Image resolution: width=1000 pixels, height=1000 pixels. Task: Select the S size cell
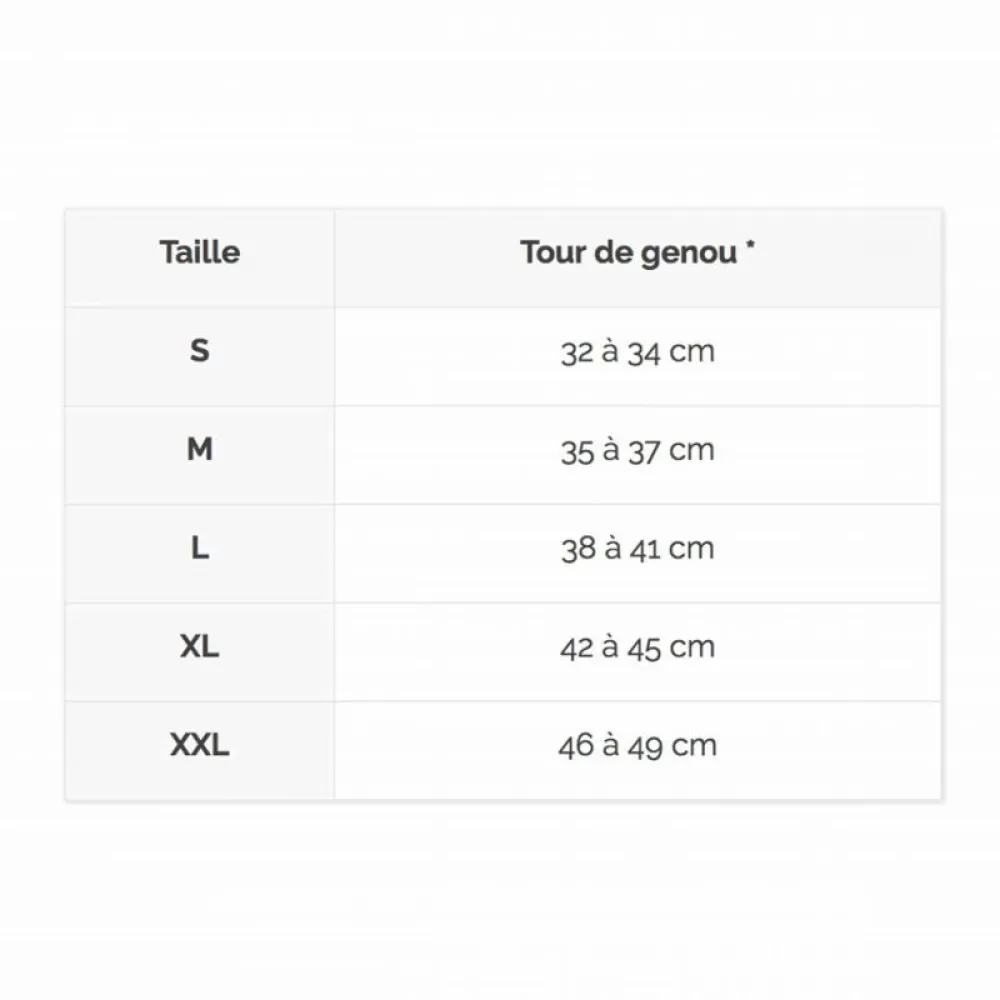coord(200,351)
